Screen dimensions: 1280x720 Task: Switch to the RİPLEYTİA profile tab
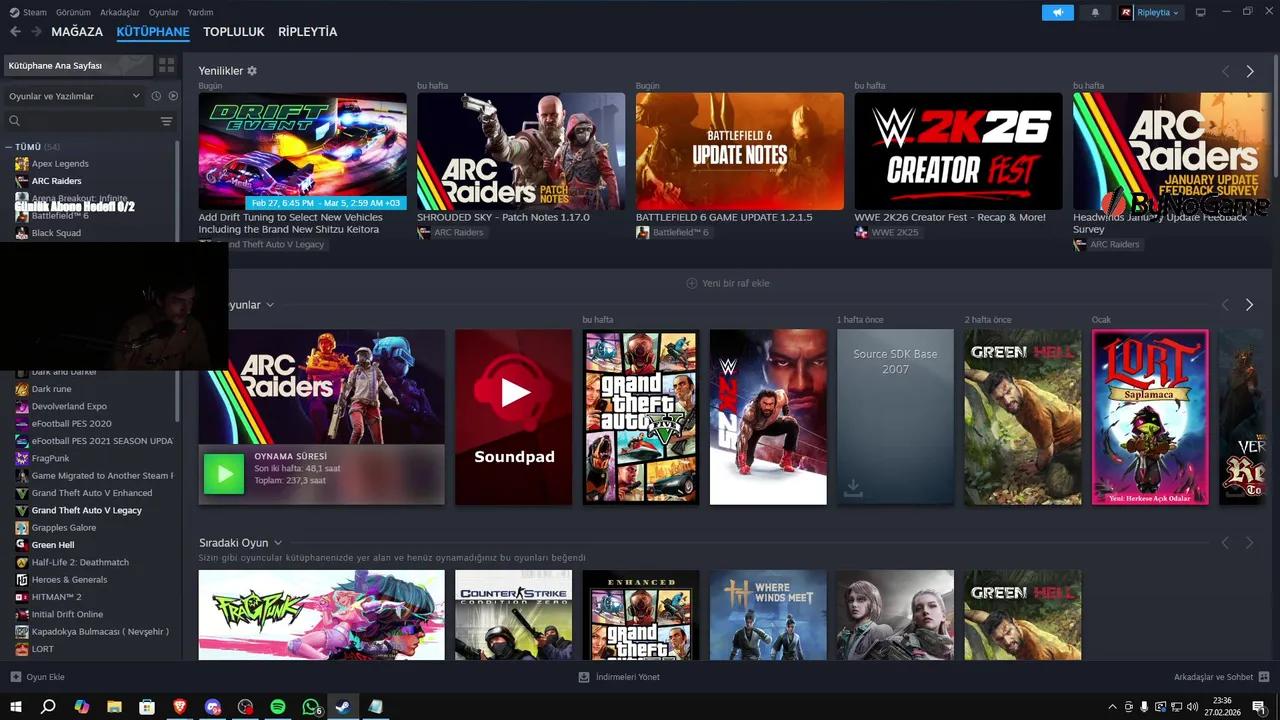(x=308, y=32)
